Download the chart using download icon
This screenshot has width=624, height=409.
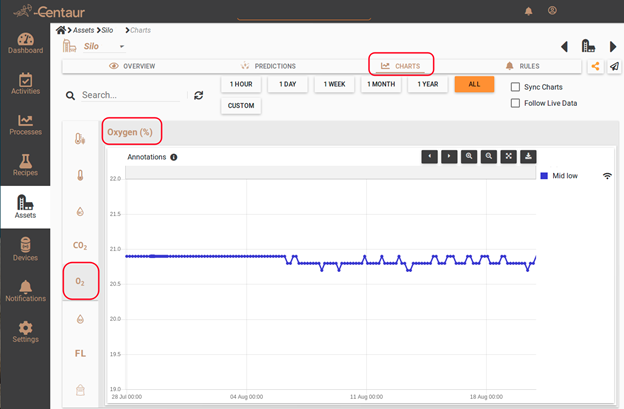point(529,156)
